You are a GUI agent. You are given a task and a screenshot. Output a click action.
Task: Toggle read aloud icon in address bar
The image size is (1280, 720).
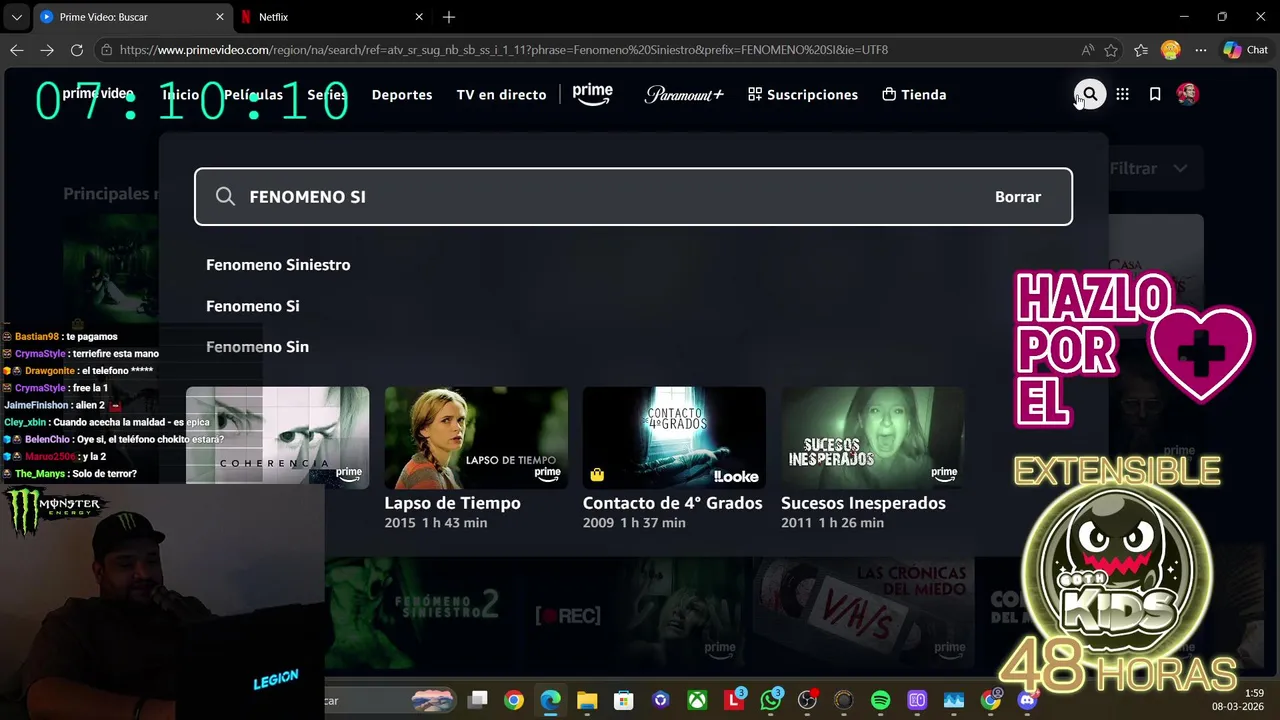tap(1087, 50)
